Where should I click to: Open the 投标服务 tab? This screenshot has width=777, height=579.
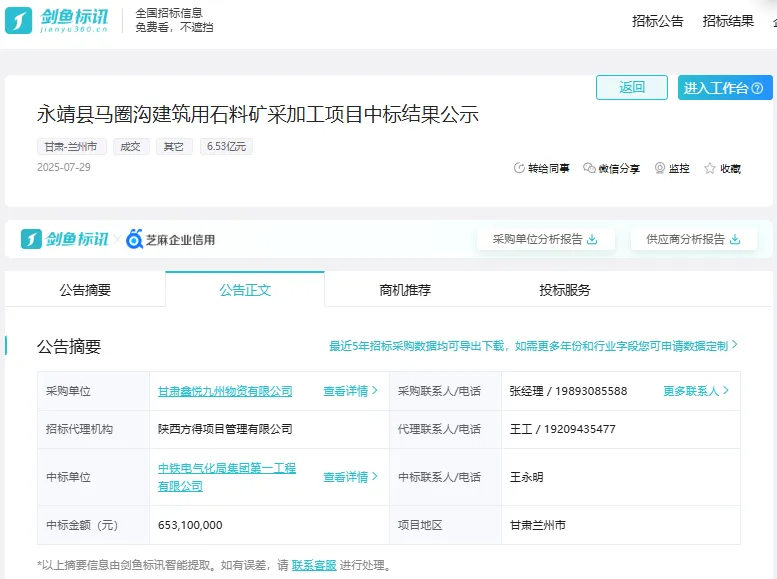[x=565, y=290]
